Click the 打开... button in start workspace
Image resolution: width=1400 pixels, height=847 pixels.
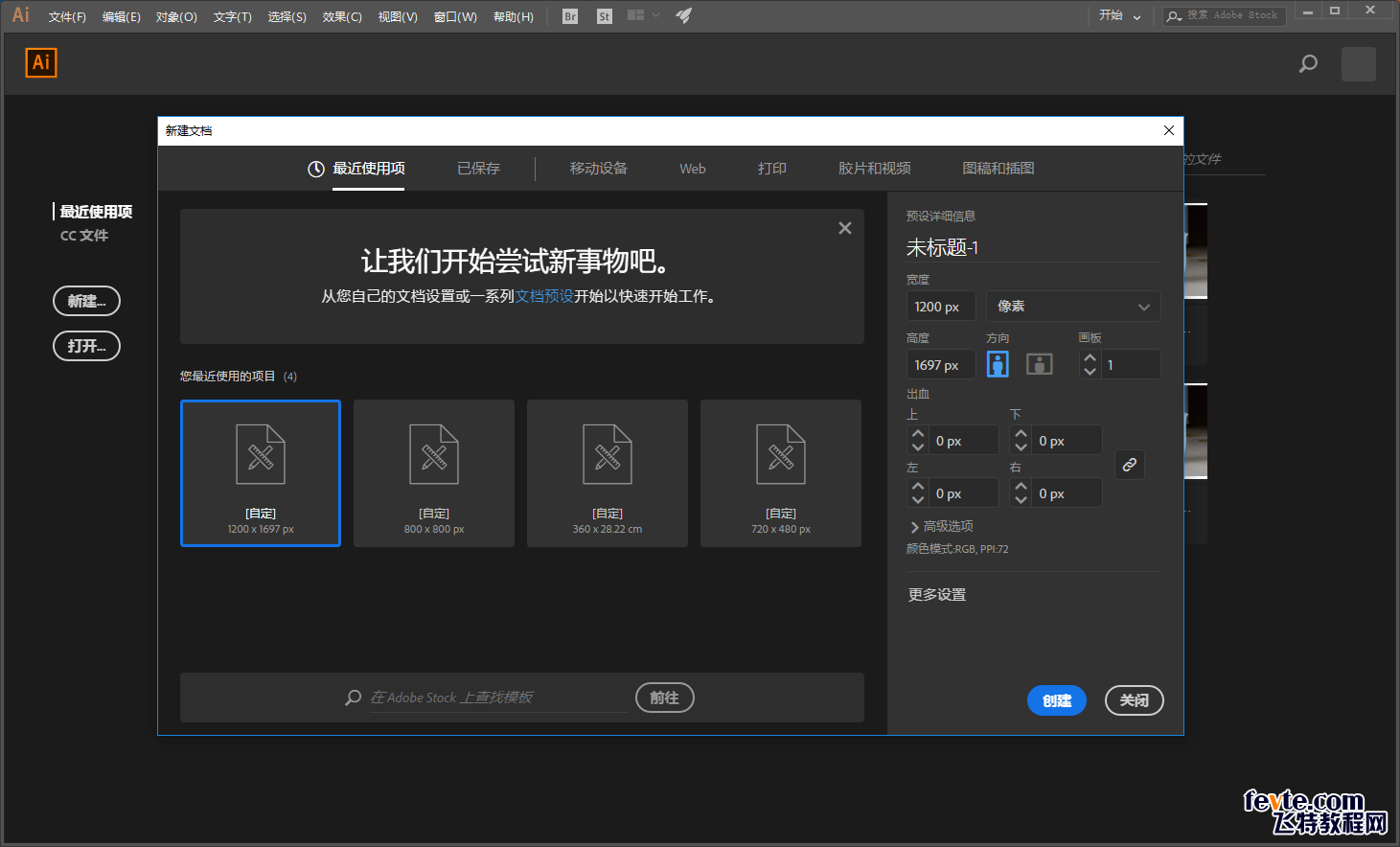(86, 346)
